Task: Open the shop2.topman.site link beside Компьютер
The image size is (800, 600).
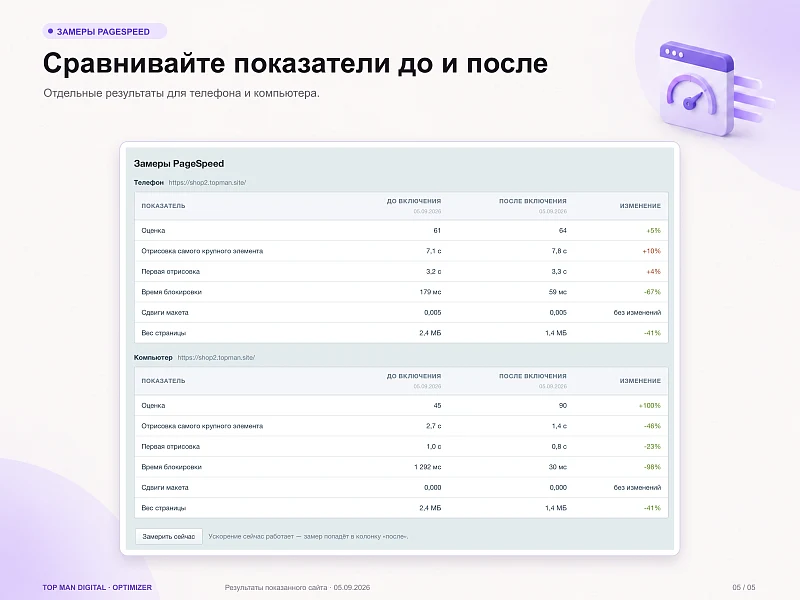Action: [216, 357]
